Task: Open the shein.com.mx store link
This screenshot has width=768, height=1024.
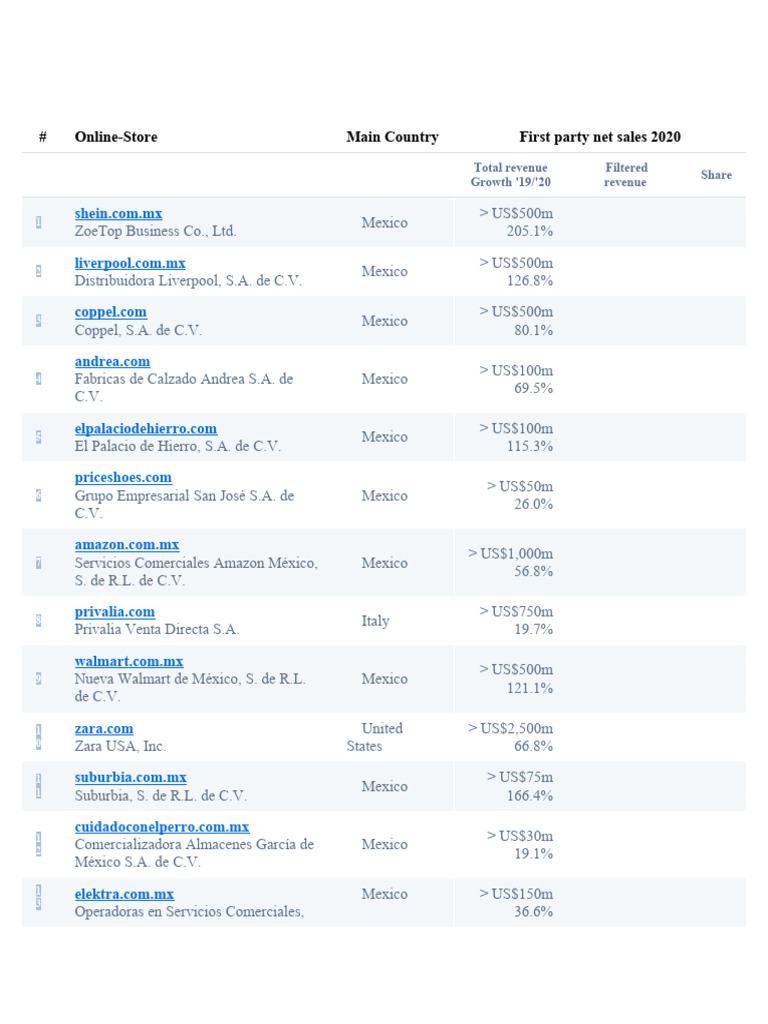Action: pos(118,213)
